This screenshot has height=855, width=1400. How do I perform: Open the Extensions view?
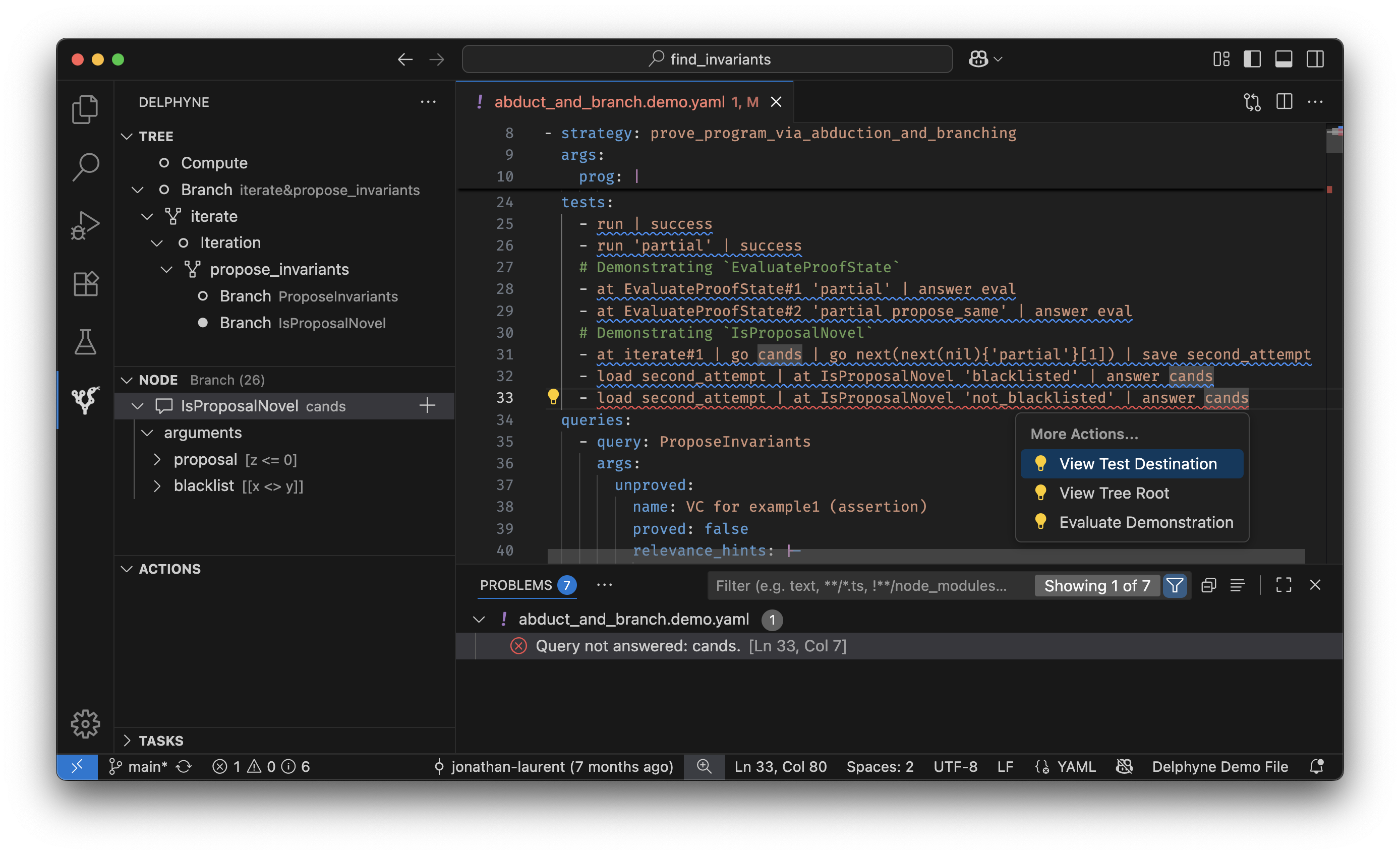[x=85, y=283]
